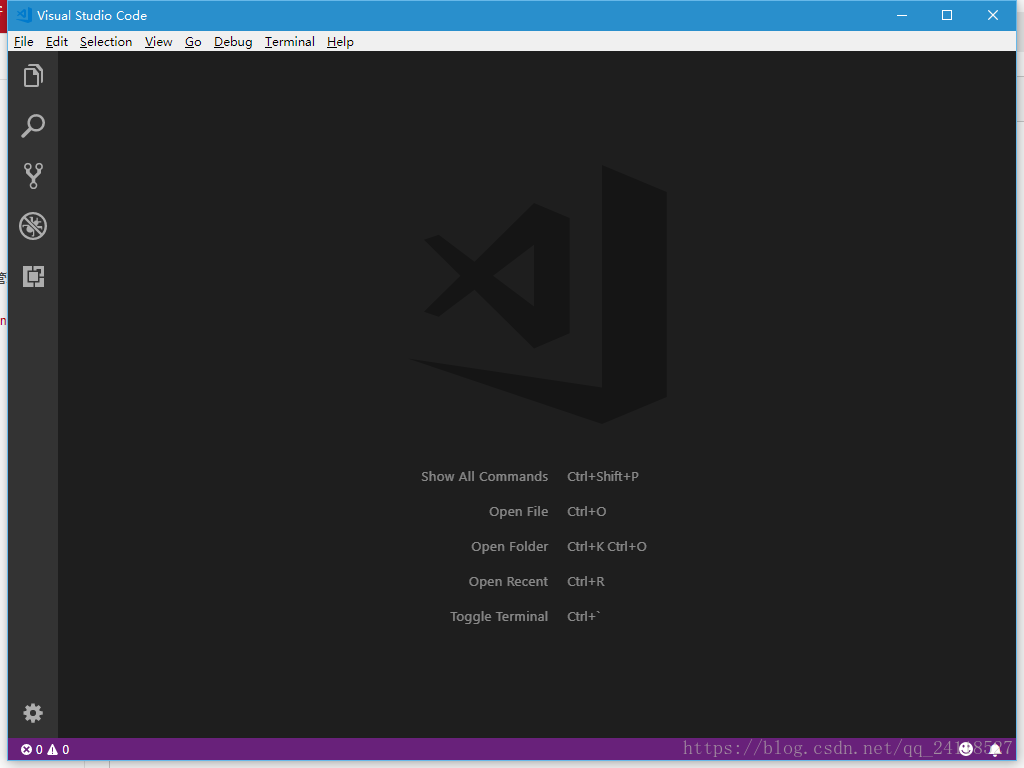Open the Search view icon

(x=33, y=126)
